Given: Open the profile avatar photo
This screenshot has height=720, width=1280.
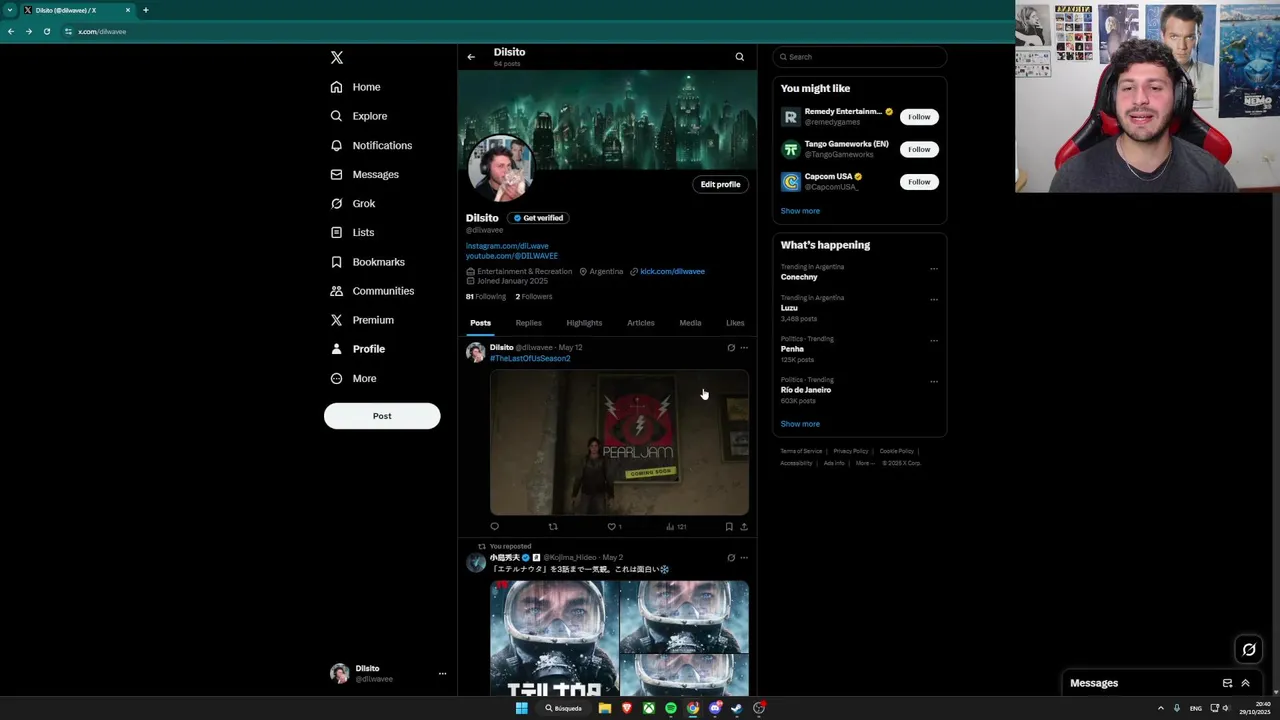Looking at the screenshot, I should (500, 168).
